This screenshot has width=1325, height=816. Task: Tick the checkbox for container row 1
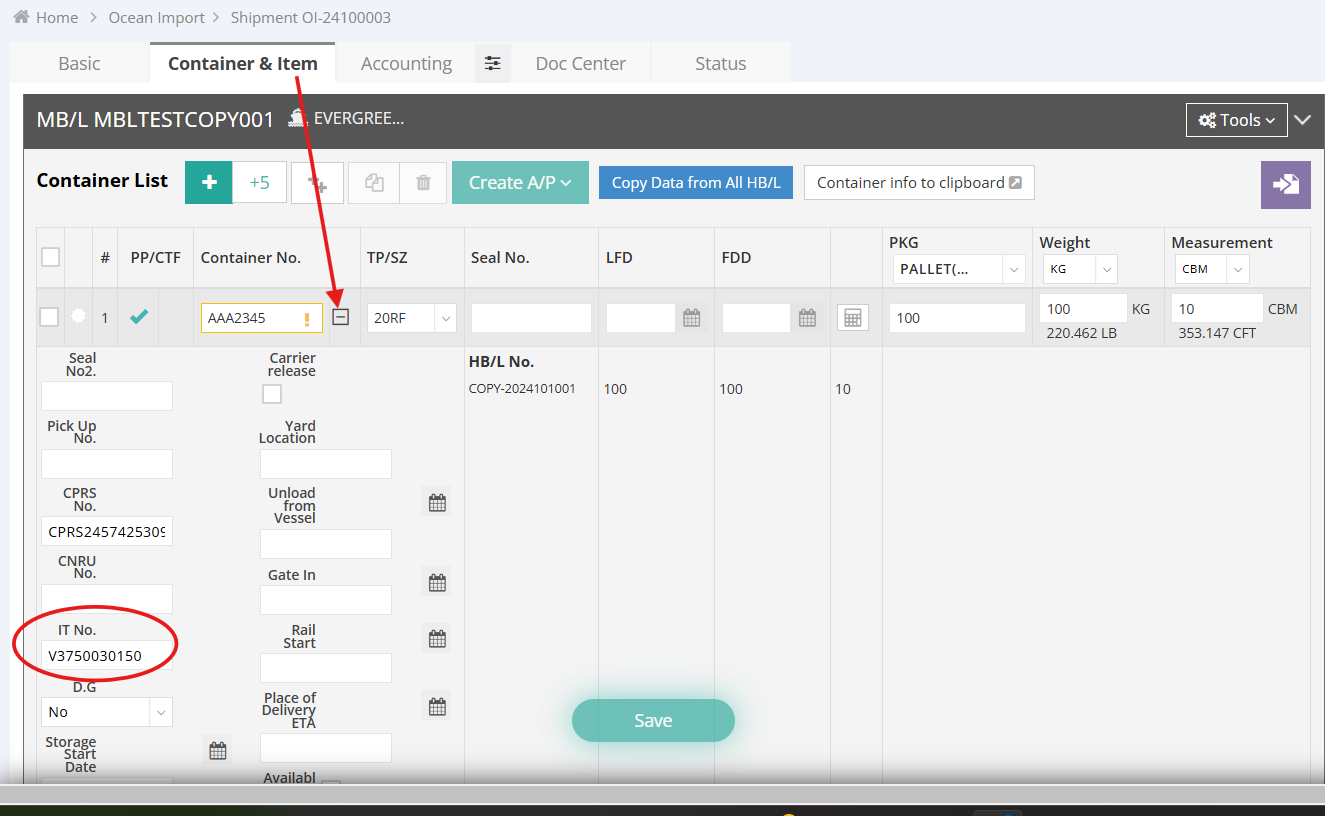[49, 318]
